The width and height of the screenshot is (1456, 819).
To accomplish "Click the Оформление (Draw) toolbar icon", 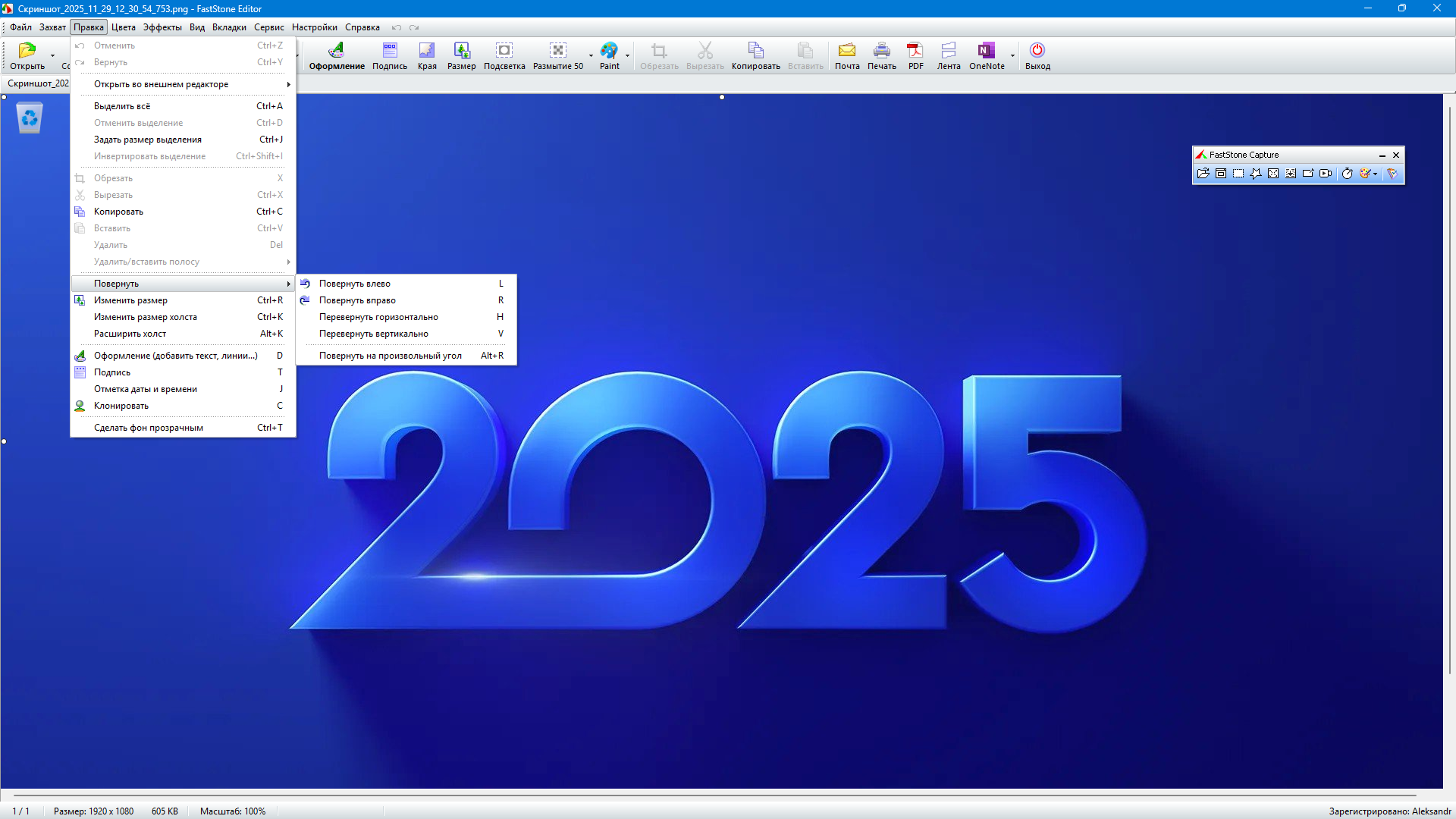I will [x=336, y=55].
